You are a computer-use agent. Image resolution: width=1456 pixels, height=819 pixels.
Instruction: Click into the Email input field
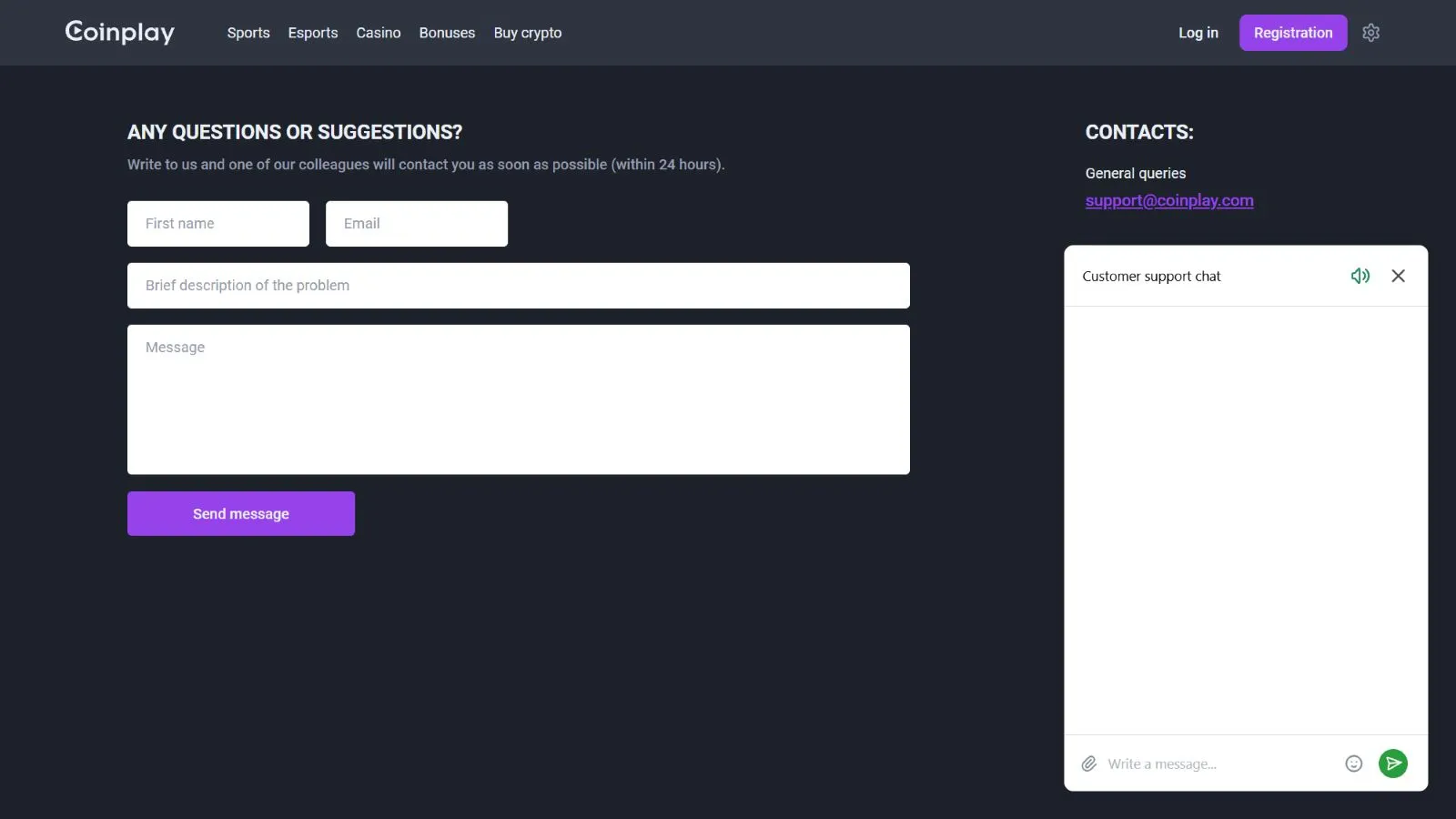(x=417, y=224)
